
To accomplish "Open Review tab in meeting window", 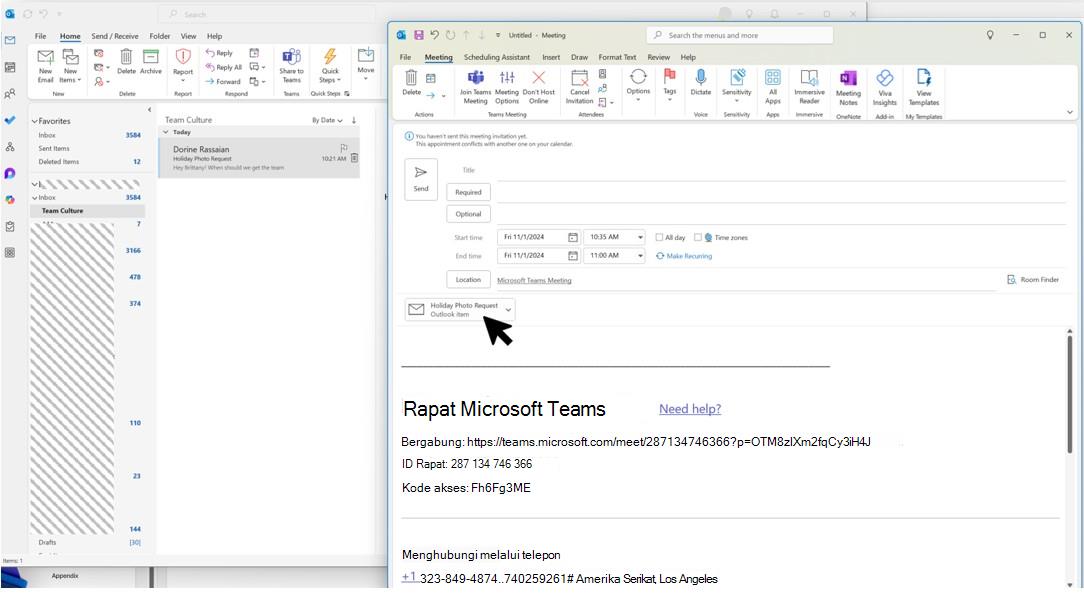I will click(x=658, y=57).
